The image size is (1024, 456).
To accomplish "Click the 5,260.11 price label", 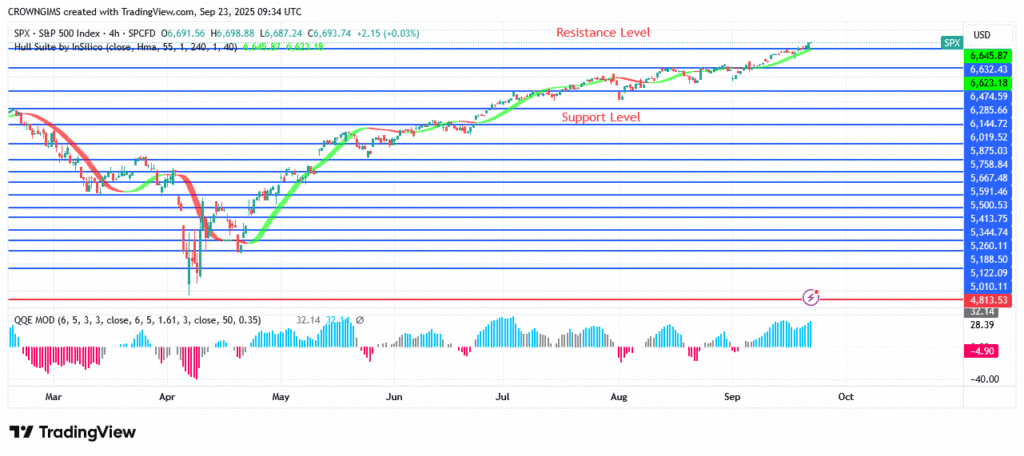I will click(x=989, y=246).
